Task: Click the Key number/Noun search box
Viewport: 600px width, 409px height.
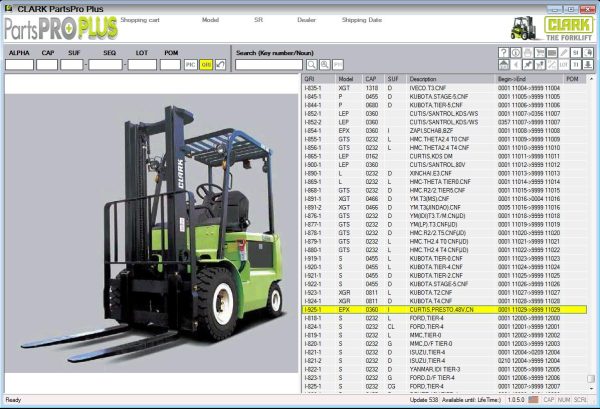Action: coord(269,65)
